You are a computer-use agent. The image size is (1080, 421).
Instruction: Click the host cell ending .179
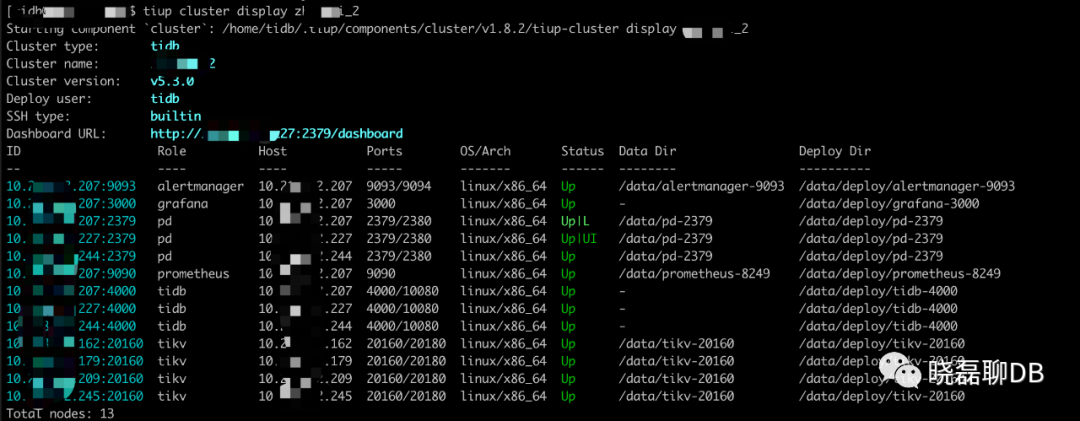click(x=305, y=361)
